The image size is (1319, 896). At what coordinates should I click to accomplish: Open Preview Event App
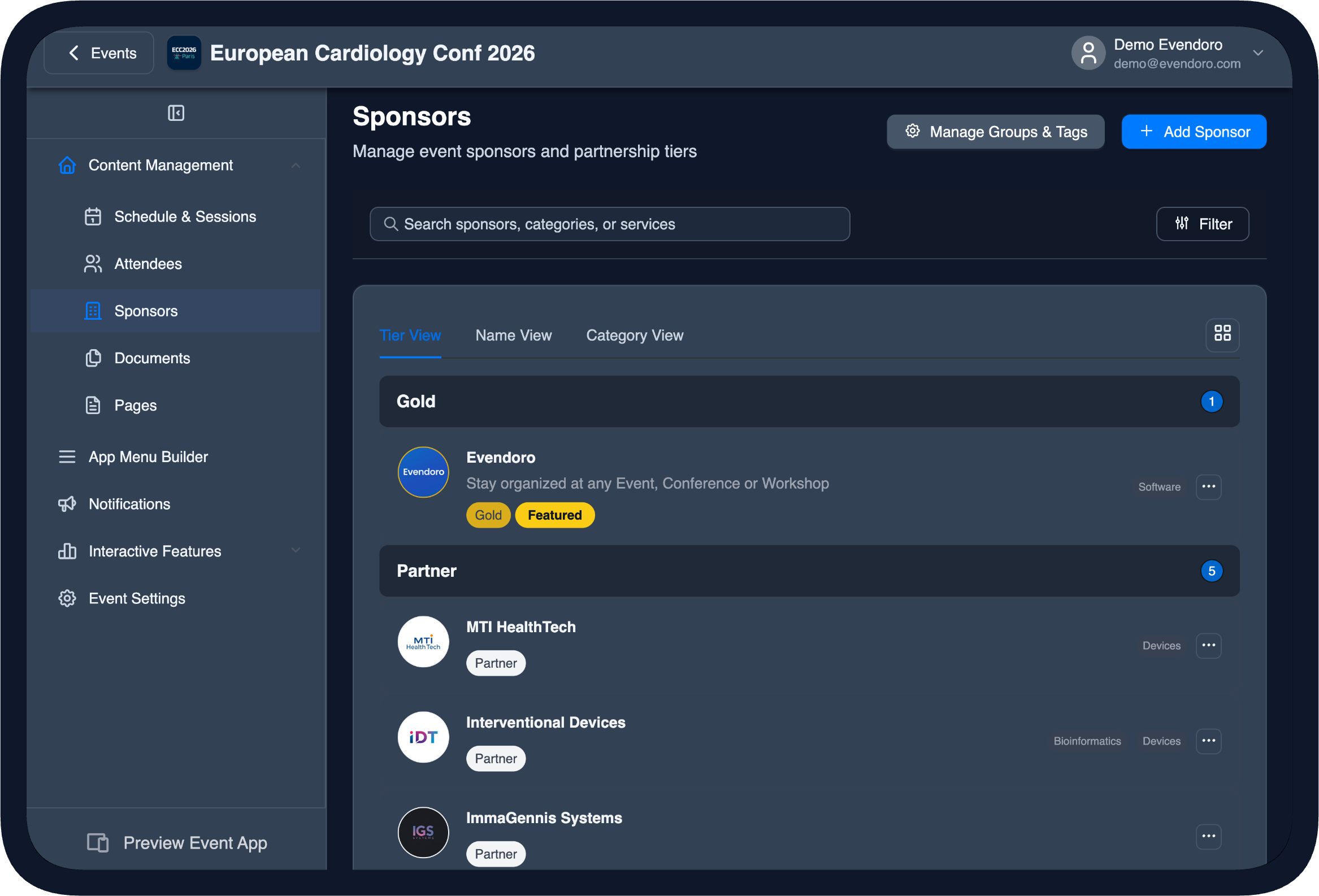(176, 843)
